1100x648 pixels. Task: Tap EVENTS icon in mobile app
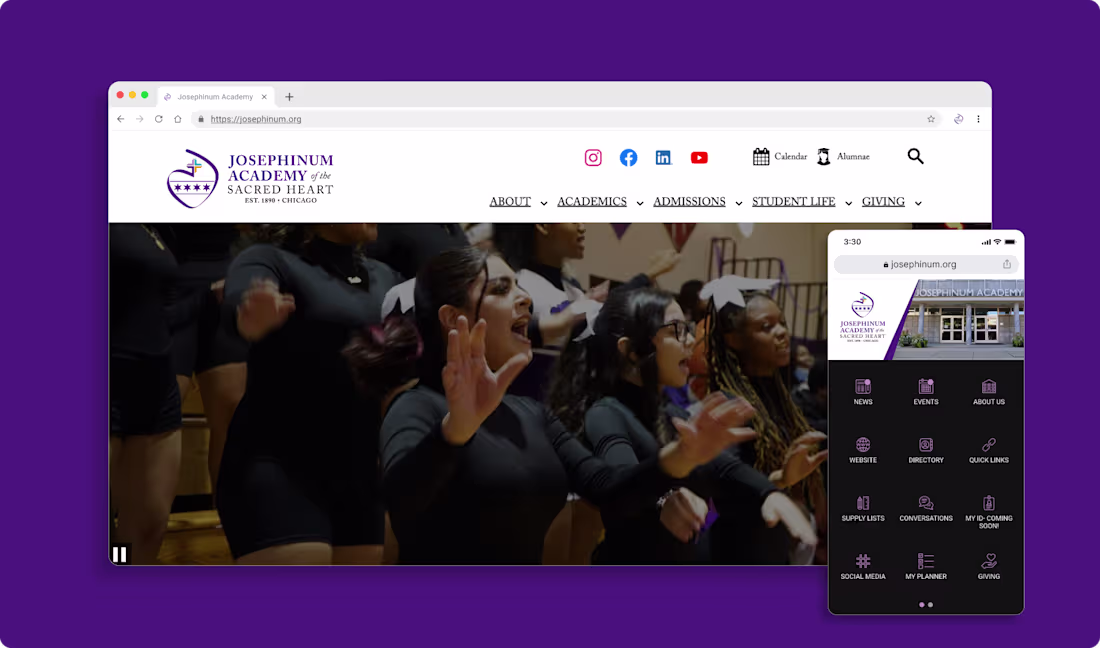point(926,386)
